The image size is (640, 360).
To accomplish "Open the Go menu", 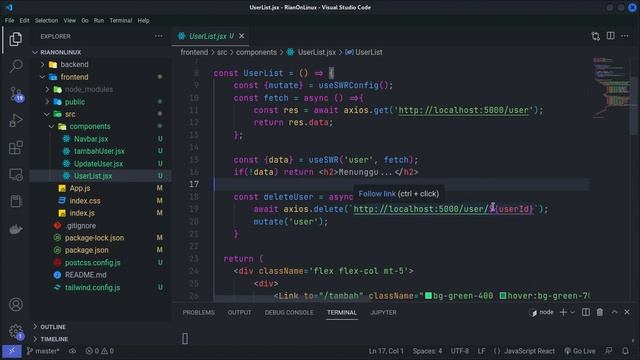I will point(84,20).
